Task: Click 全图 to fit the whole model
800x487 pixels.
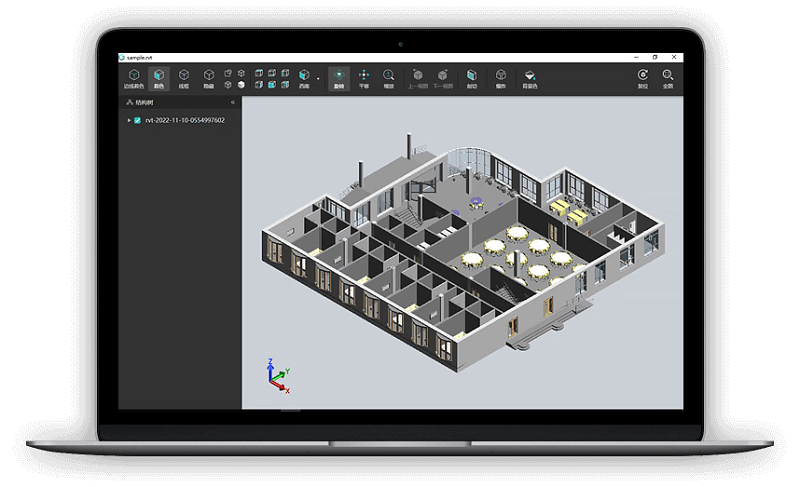Action: [x=667, y=79]
